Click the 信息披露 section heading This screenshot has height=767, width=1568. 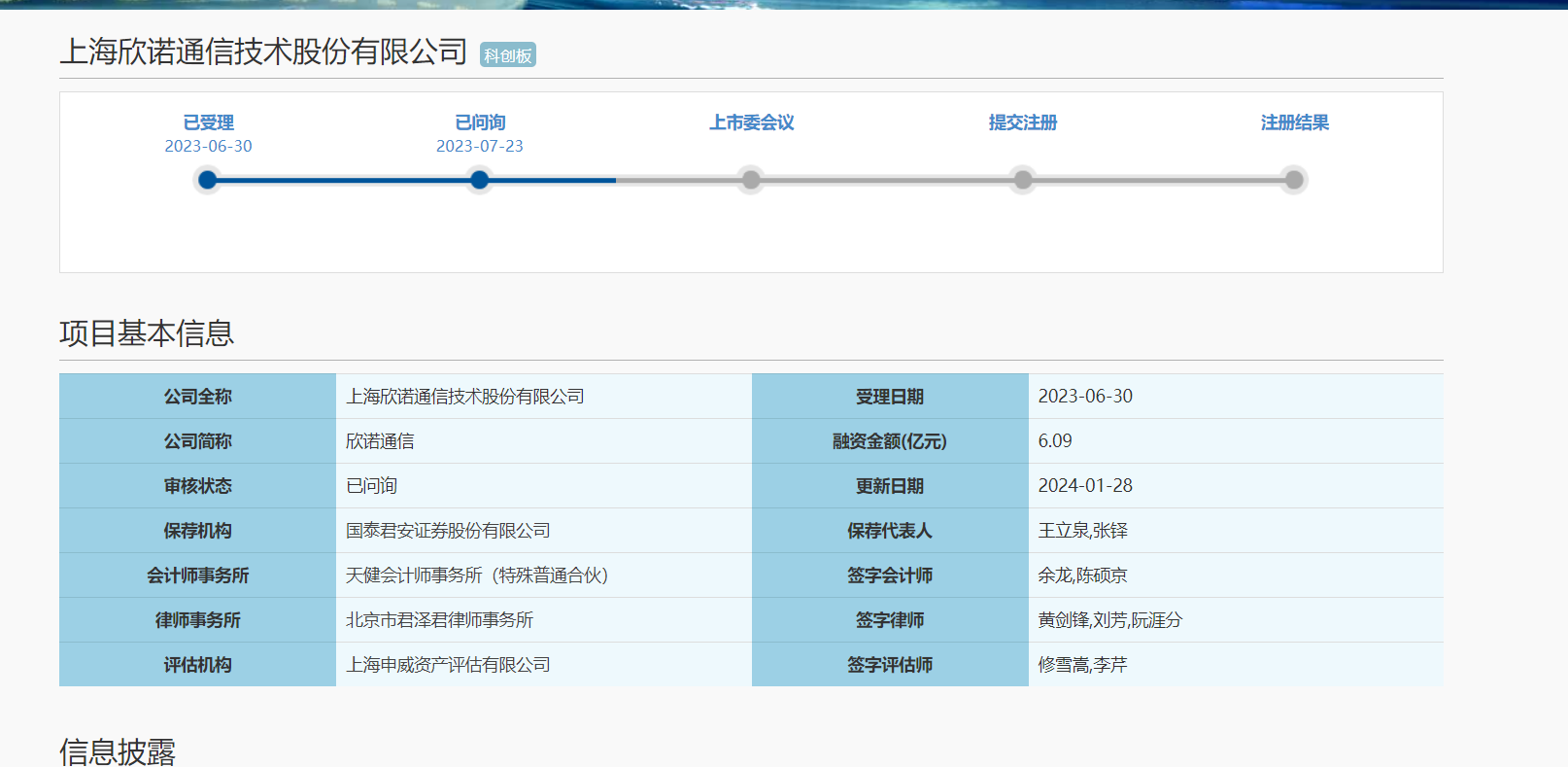pos(118,751)
